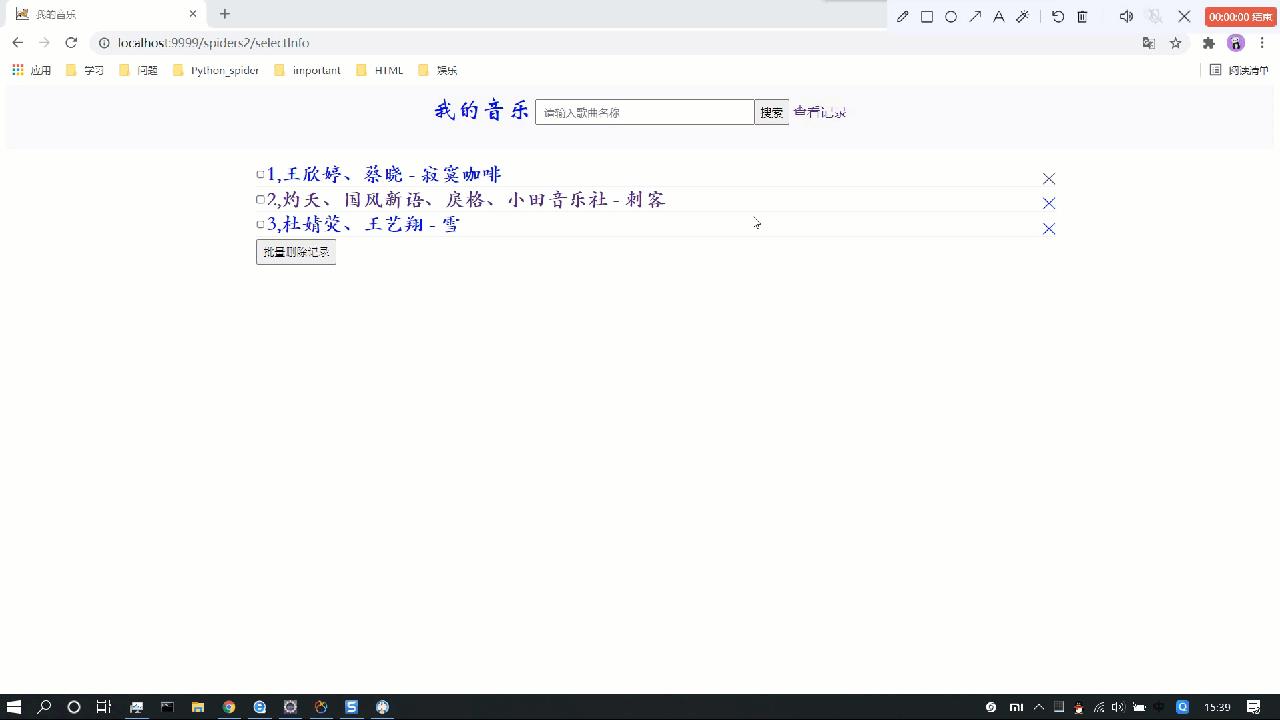
Task: Open the 应用 apps bookmark shortcut
Action: click(x=32, y=70)
